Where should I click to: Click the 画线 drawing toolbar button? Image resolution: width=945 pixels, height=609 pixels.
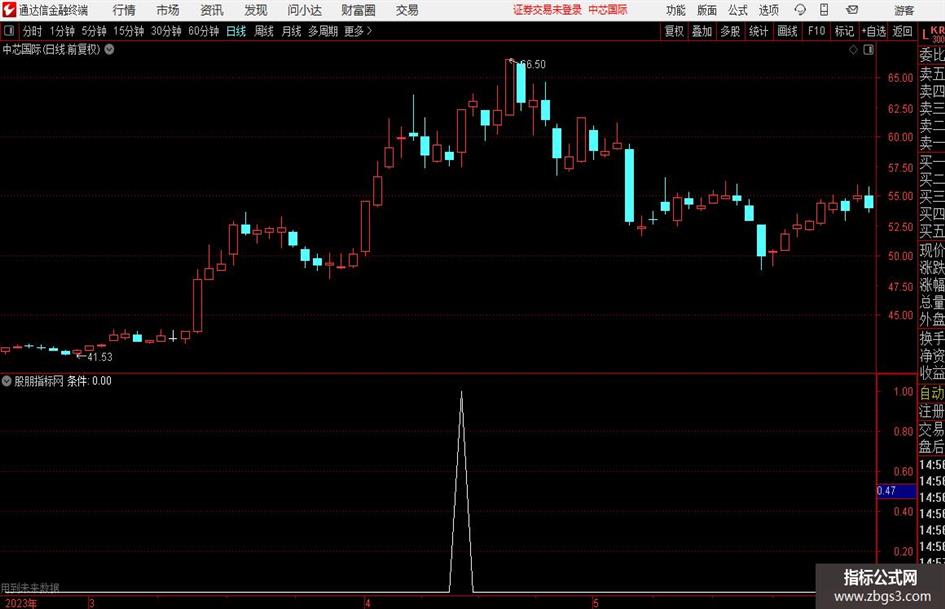coord(787,31)
